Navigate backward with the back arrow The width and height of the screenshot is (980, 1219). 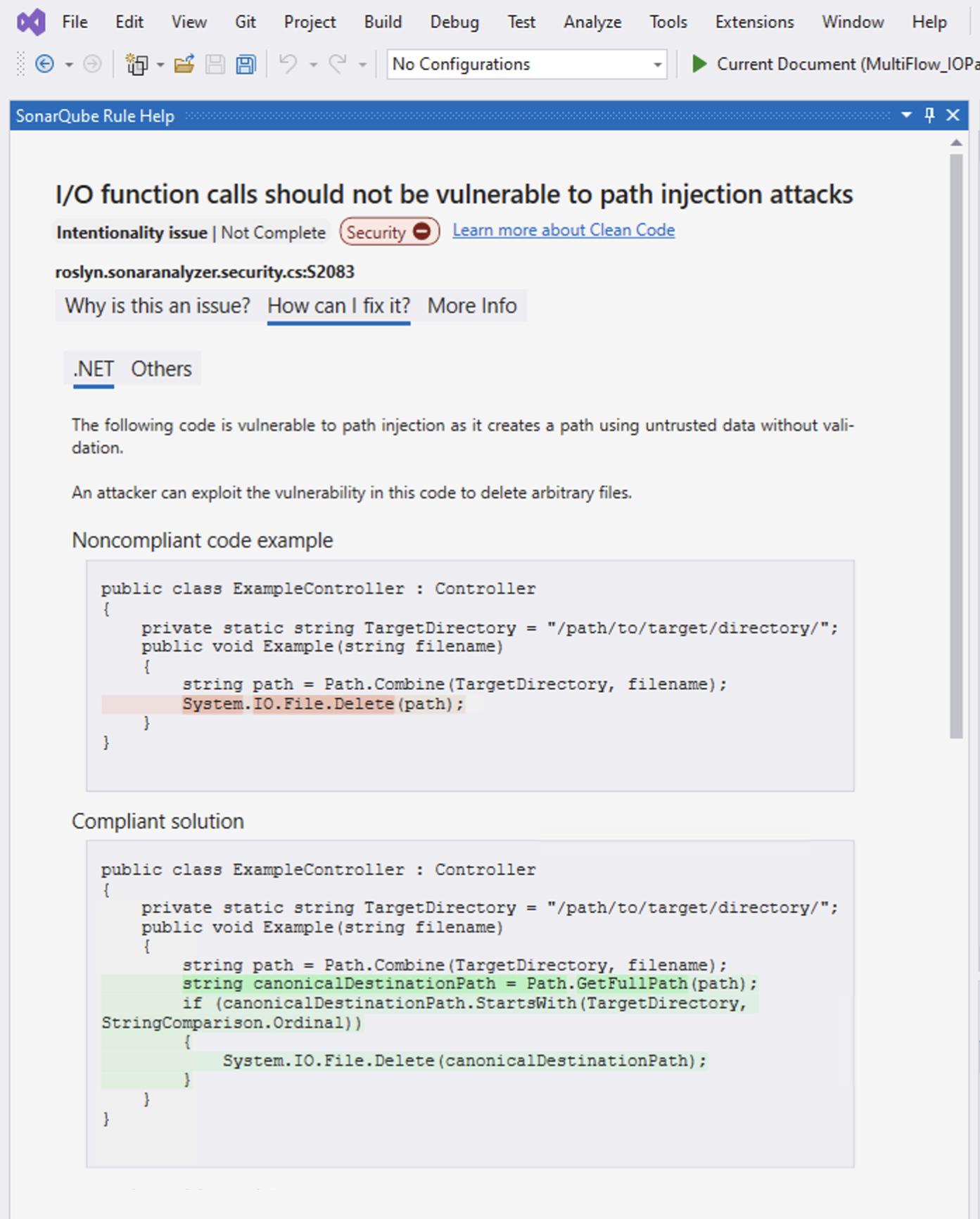pyautogui.click(x=44, y=65)
